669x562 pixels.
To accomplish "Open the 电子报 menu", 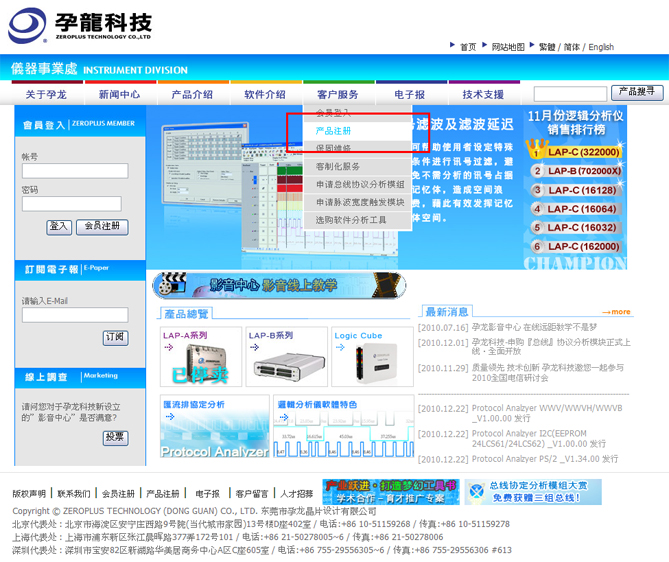I will point(410,94).
